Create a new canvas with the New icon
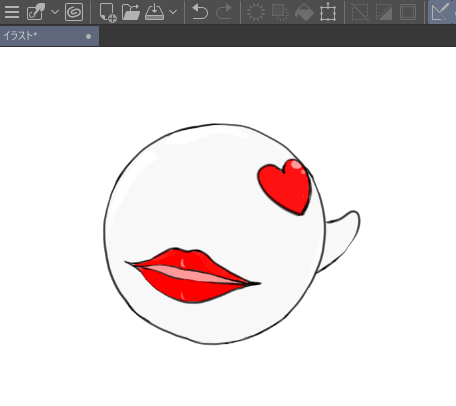Viewport: 456px width, 406px height. tap(108, 13)
